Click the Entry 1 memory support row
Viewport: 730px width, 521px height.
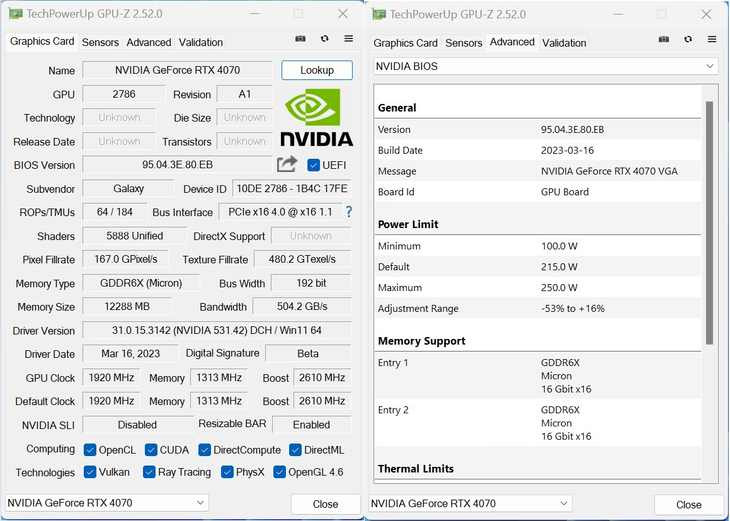538,375
